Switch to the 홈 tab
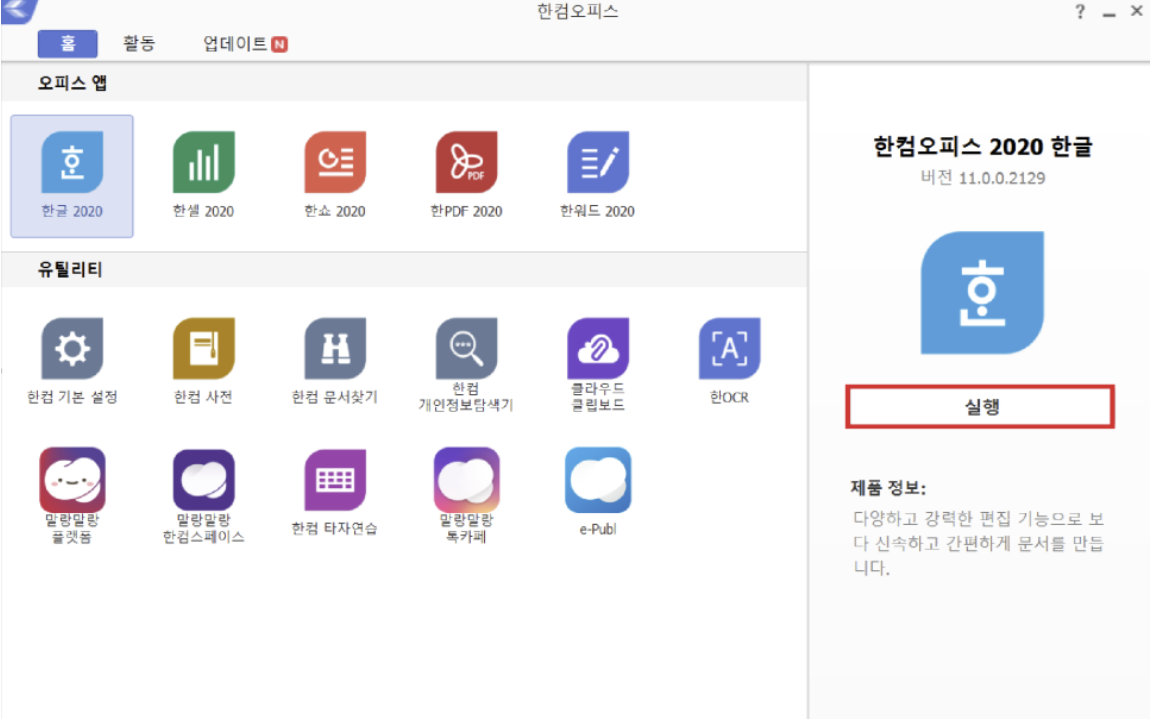This screenshot has height=719, width=1151. (68, 44)
